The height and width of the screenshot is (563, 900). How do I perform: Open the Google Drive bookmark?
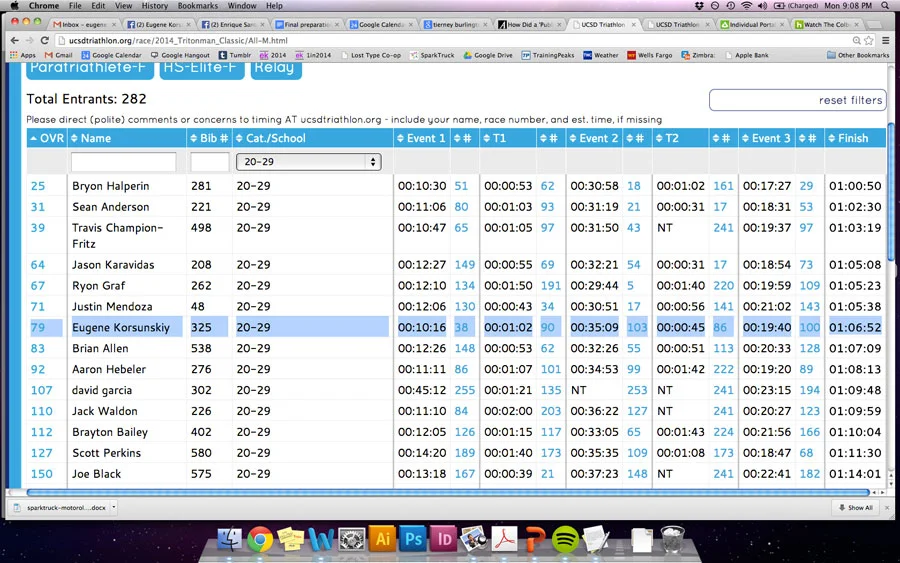[488, 55]
